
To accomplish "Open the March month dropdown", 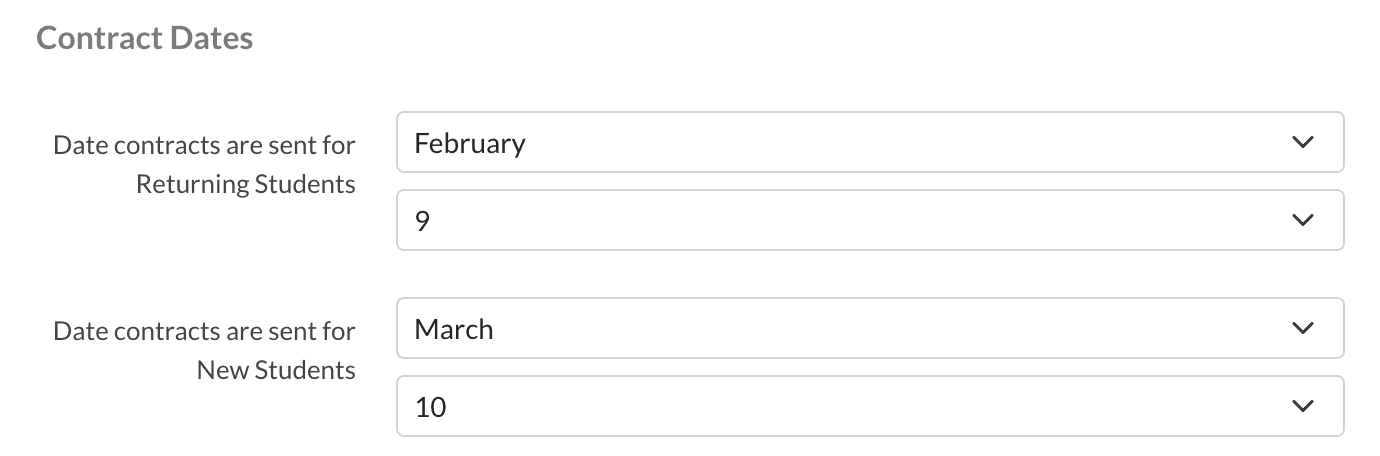I will pyautogui.click(x=869, y=329).
